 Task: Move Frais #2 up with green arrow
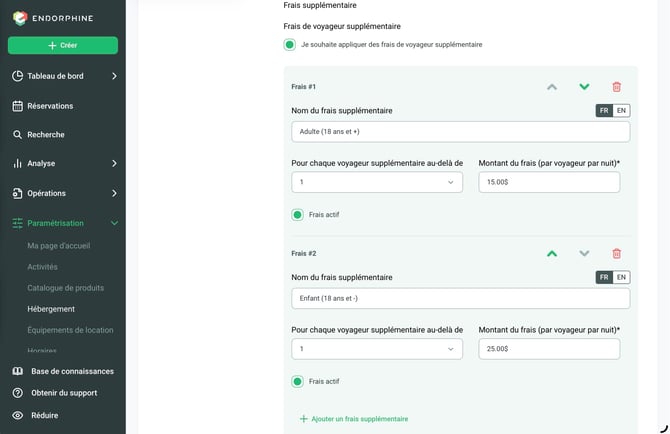coord(552,254)
